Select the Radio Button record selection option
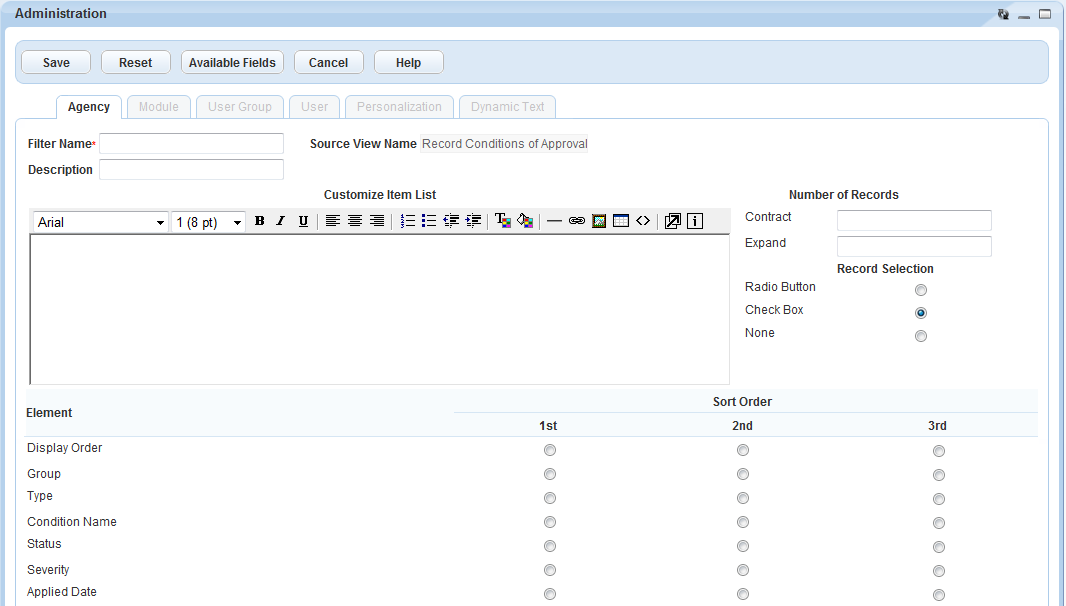Viewport: 1066px width, 606px height. point(921,290)
